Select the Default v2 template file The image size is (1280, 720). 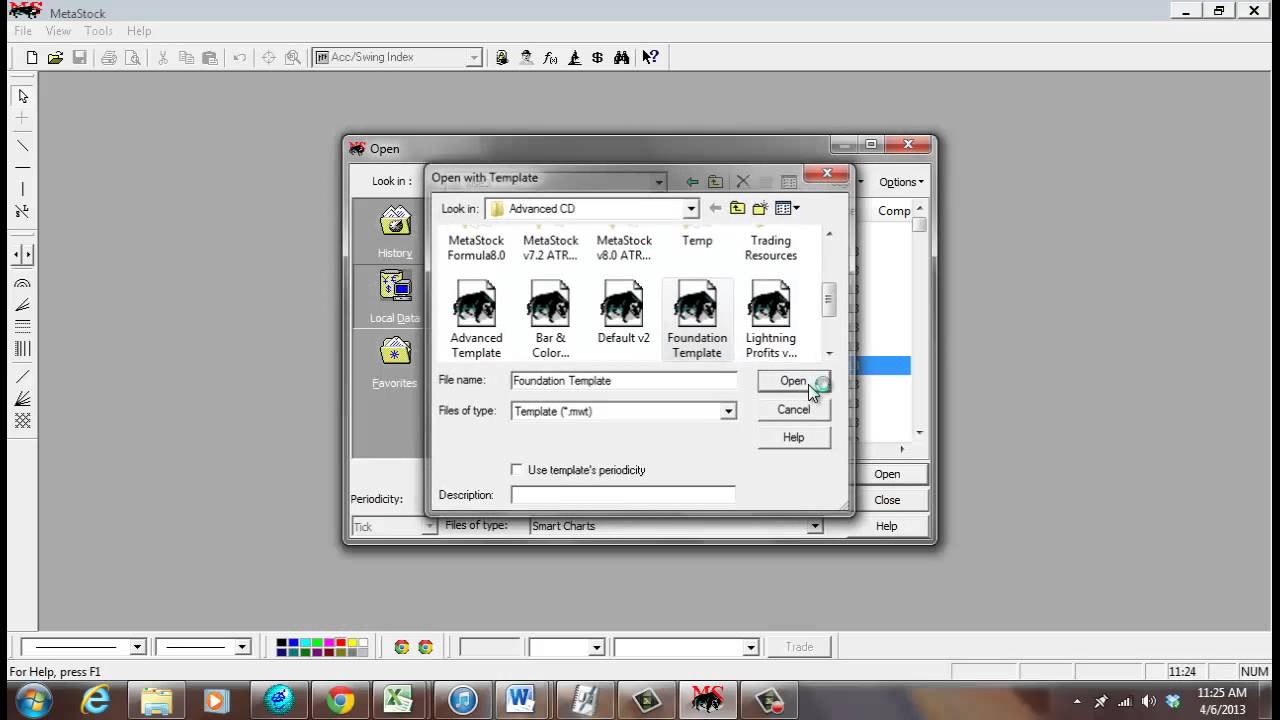pyautogui.click(x=623, y=312)
